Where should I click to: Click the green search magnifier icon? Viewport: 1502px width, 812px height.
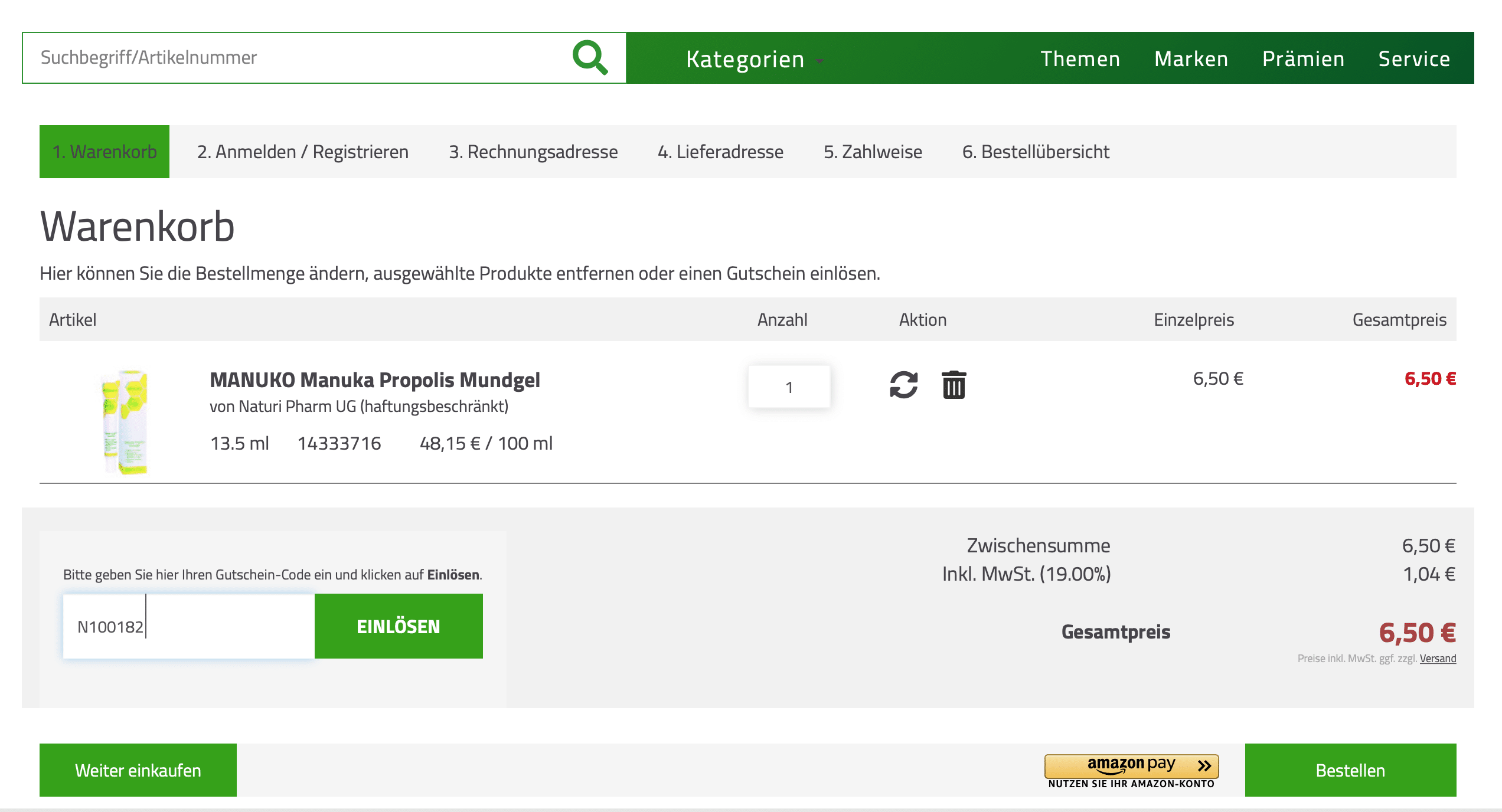pos(590,57)
